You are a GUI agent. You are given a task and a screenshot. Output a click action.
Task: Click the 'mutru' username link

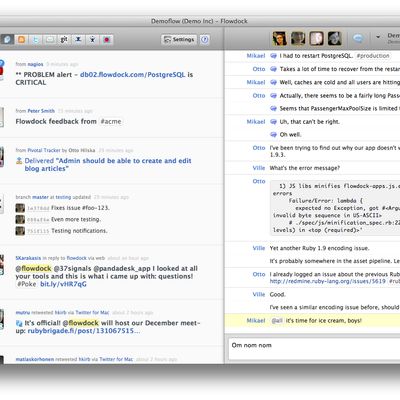tap(23, 313)
